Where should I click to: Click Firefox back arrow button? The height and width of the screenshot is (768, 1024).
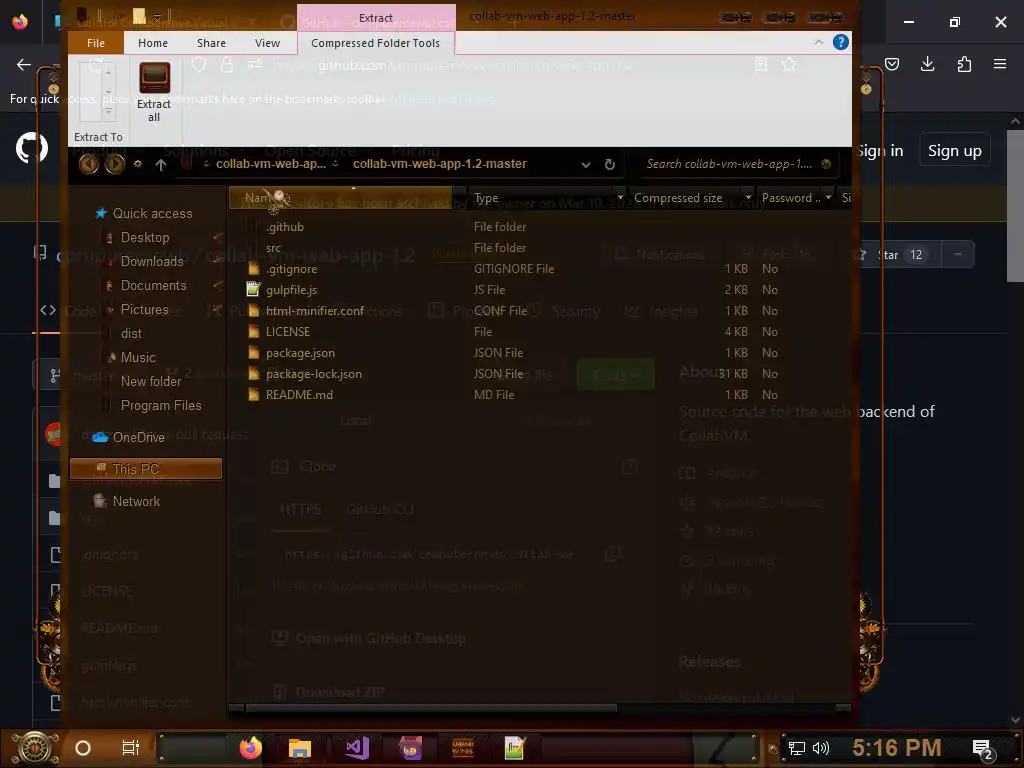(24, 64)
